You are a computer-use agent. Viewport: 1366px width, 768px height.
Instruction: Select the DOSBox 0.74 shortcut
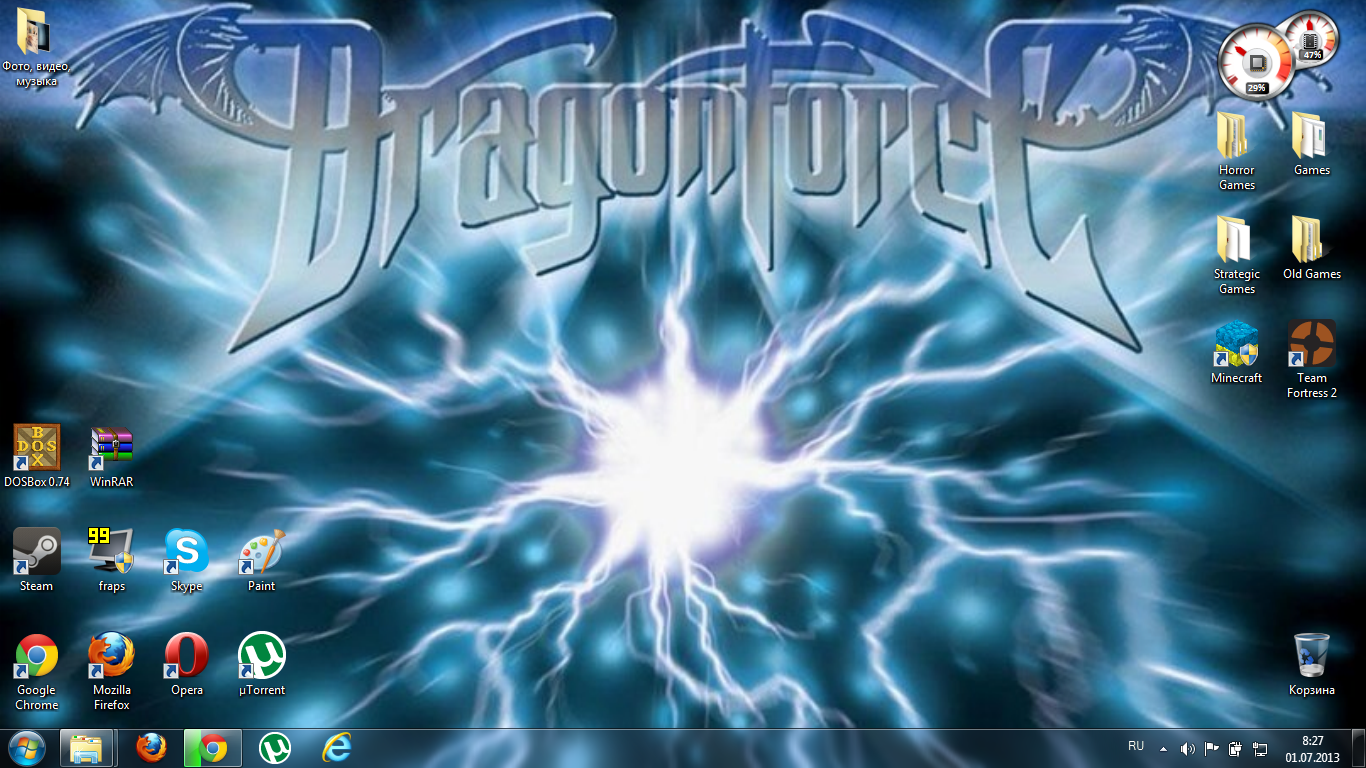point(37,455)
